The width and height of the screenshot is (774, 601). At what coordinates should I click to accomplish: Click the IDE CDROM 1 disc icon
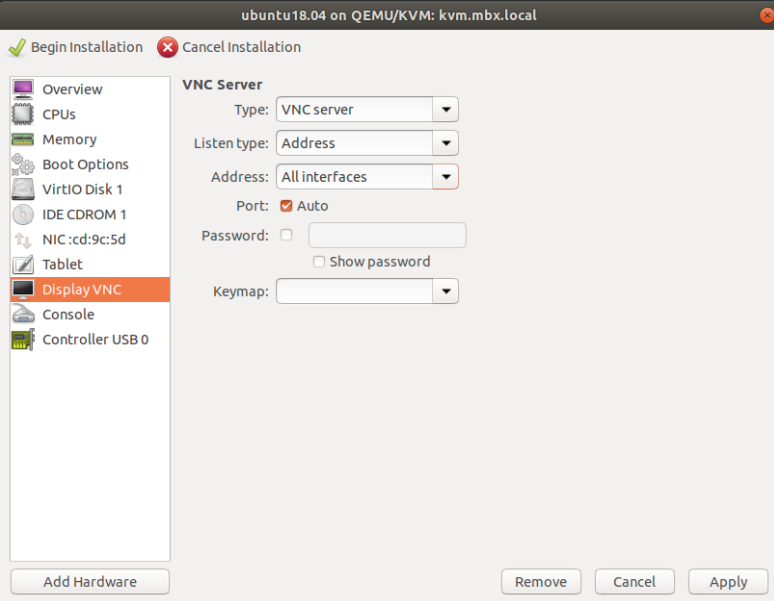pyautogui.click(x=23, y=215)
